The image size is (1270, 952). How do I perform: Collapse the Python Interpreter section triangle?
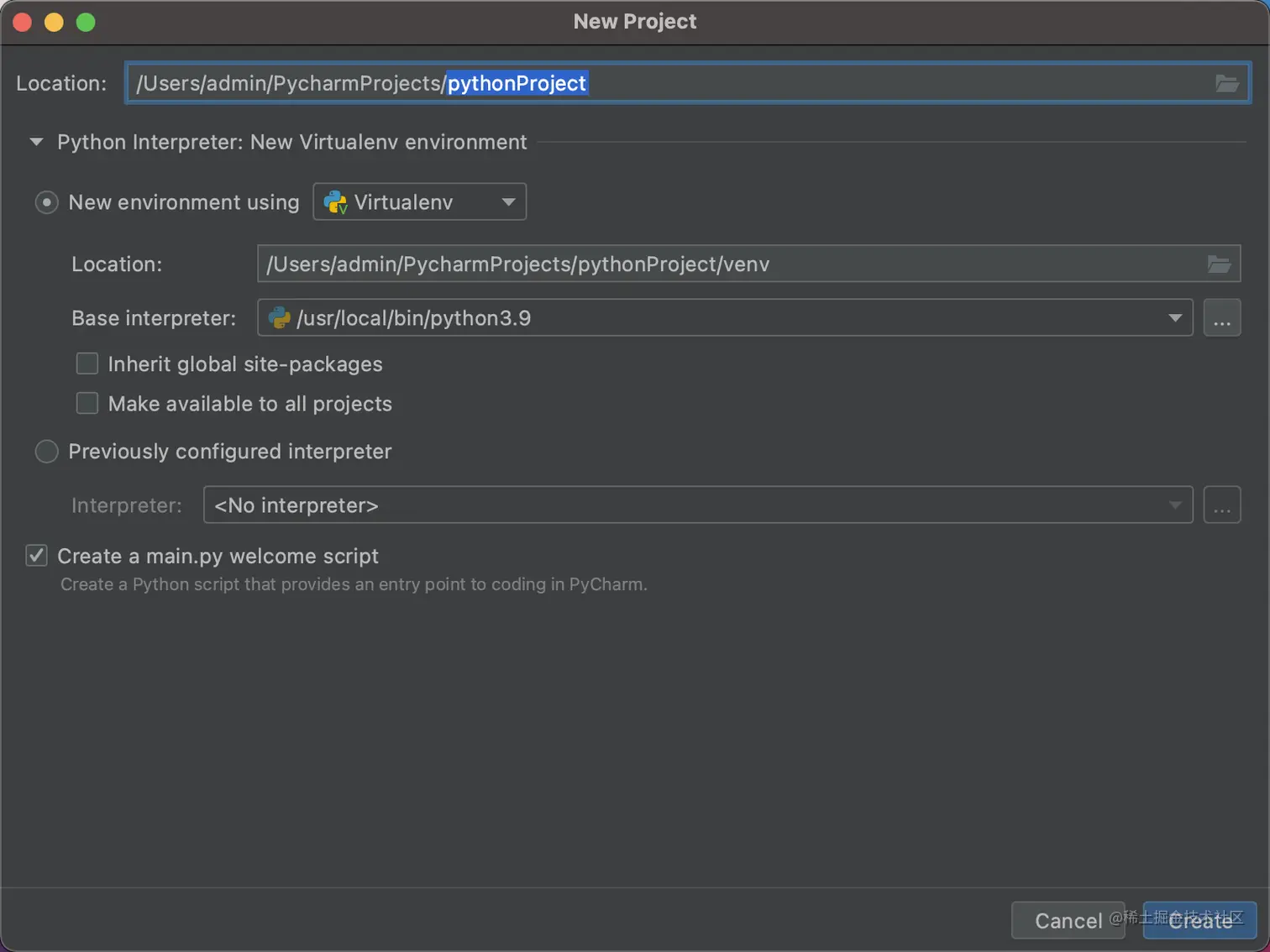coord(36,142)
